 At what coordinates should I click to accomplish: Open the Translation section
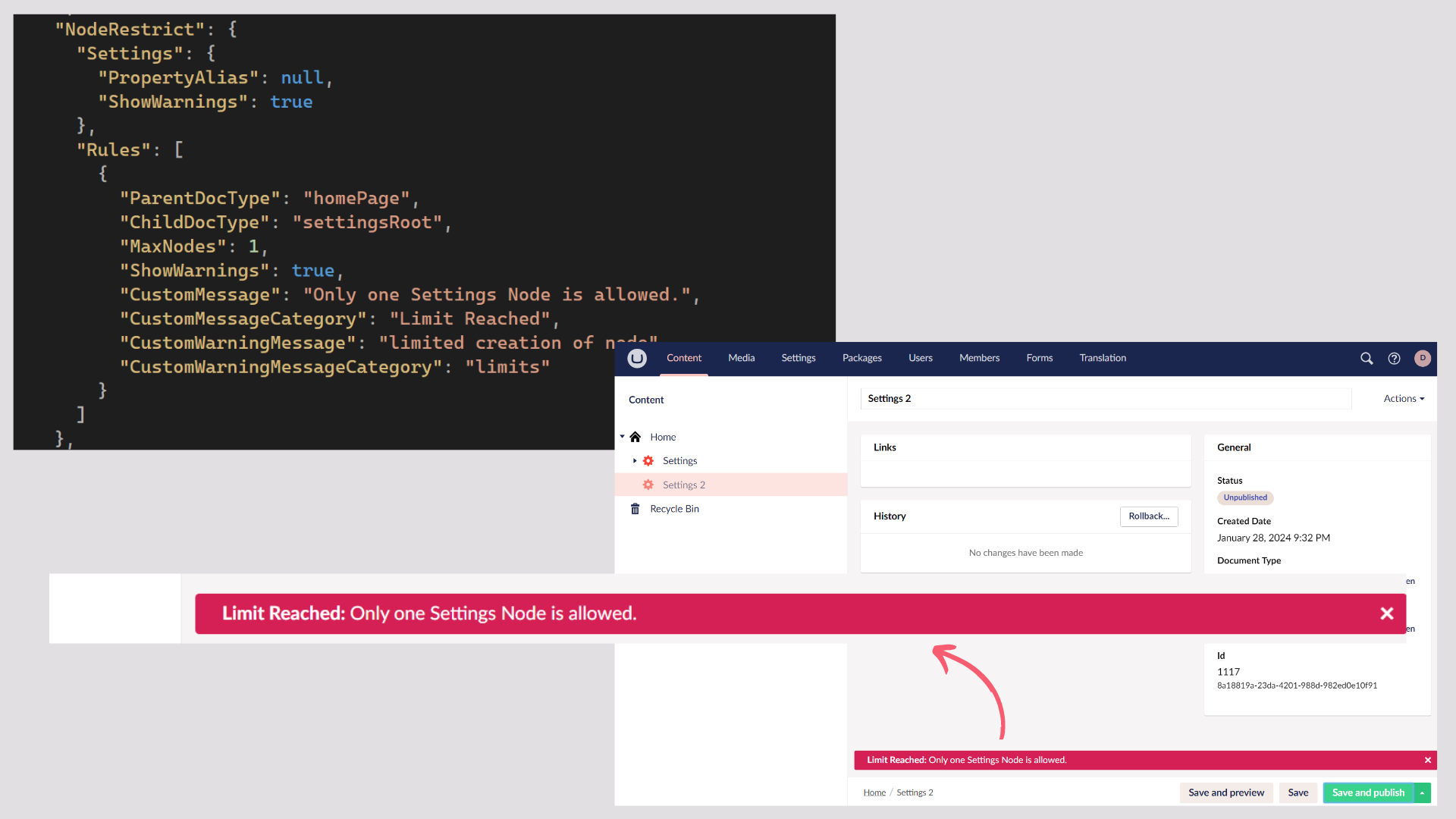[x=1103, y=358]
